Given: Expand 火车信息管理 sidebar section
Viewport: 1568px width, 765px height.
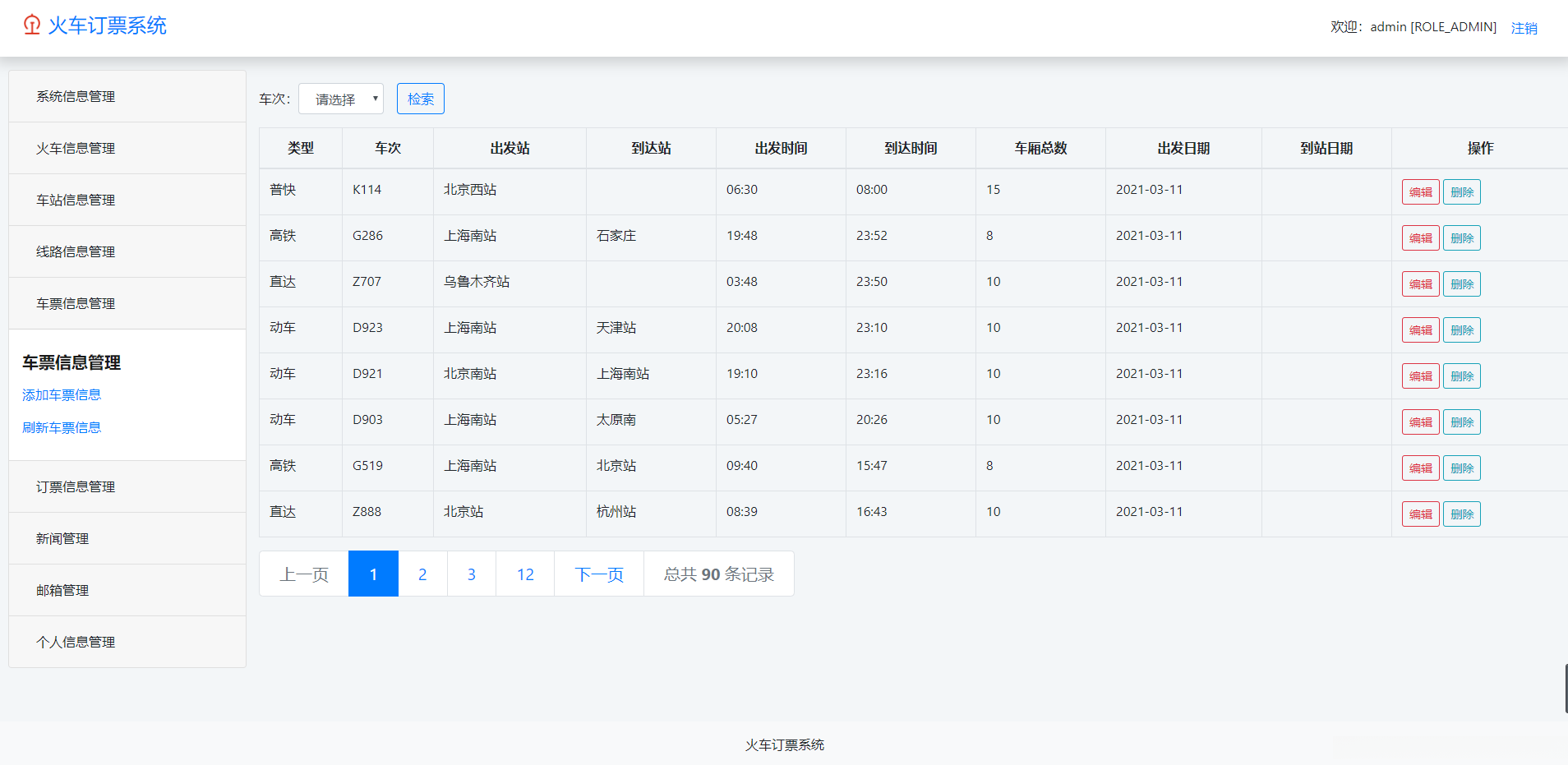Looking at the screenshot, I should click(x=76, y=149).
